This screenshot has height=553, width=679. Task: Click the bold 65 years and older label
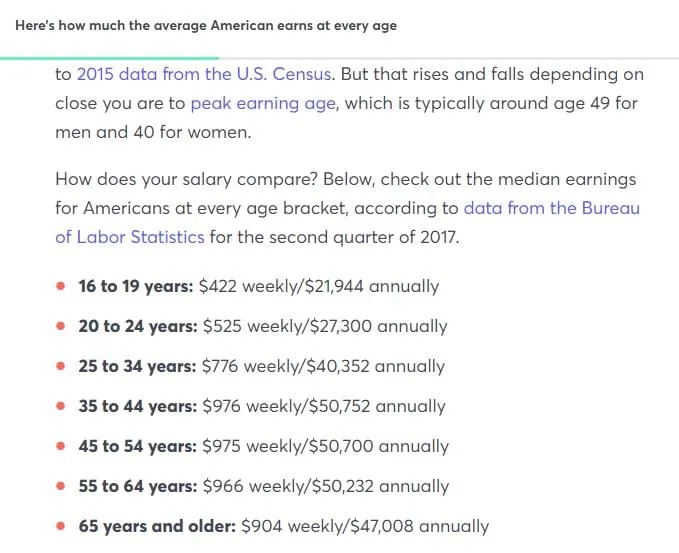pyautogui.click(x=157, y=526)
